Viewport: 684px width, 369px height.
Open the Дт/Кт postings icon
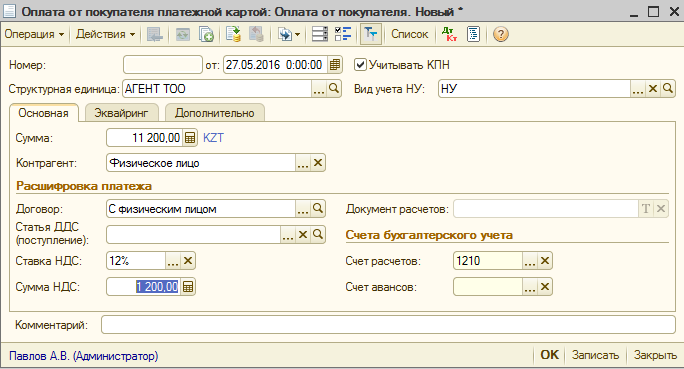pyautogui.click(x=449, y=34)
